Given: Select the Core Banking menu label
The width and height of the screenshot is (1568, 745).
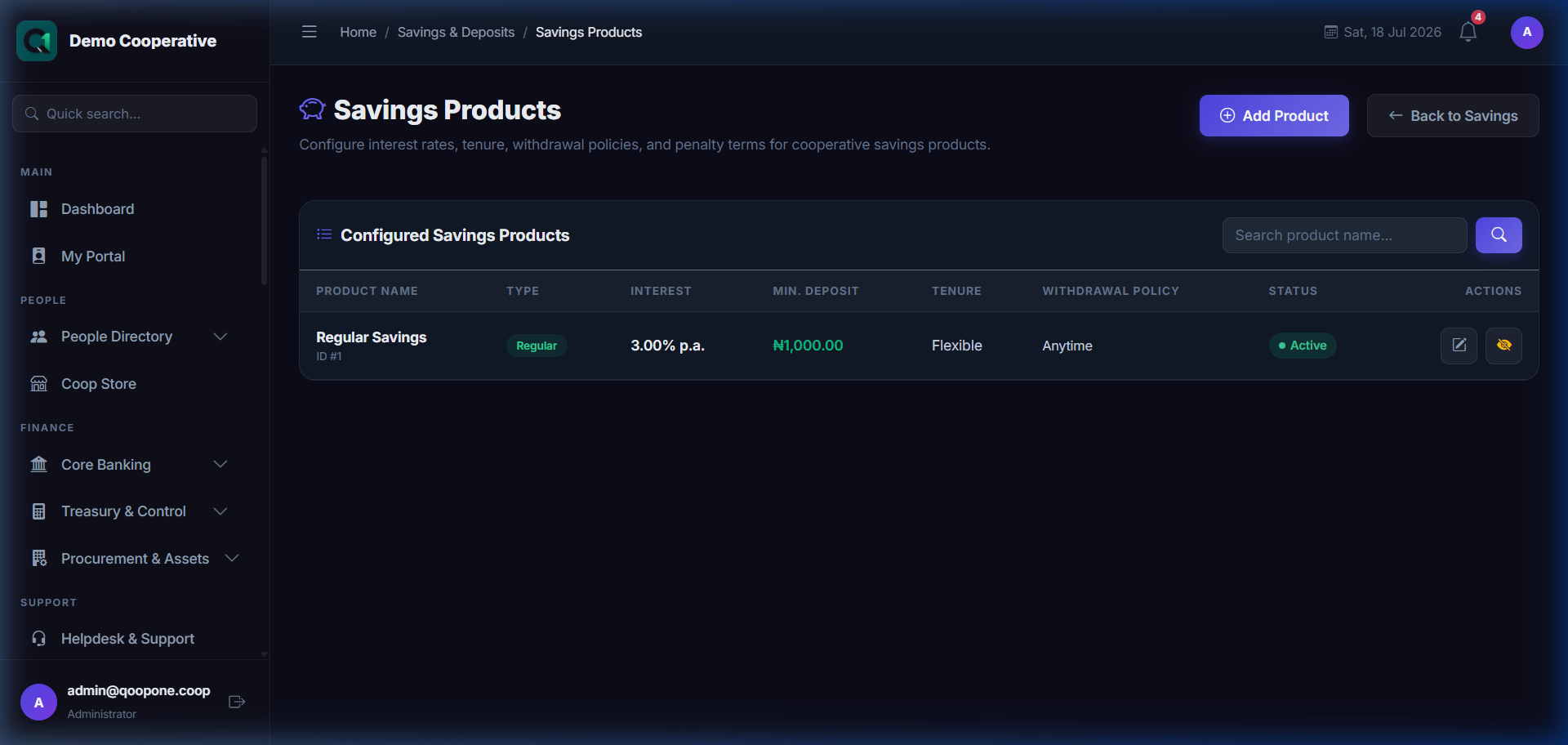Looking at the screenshot, I should (105, 464).
